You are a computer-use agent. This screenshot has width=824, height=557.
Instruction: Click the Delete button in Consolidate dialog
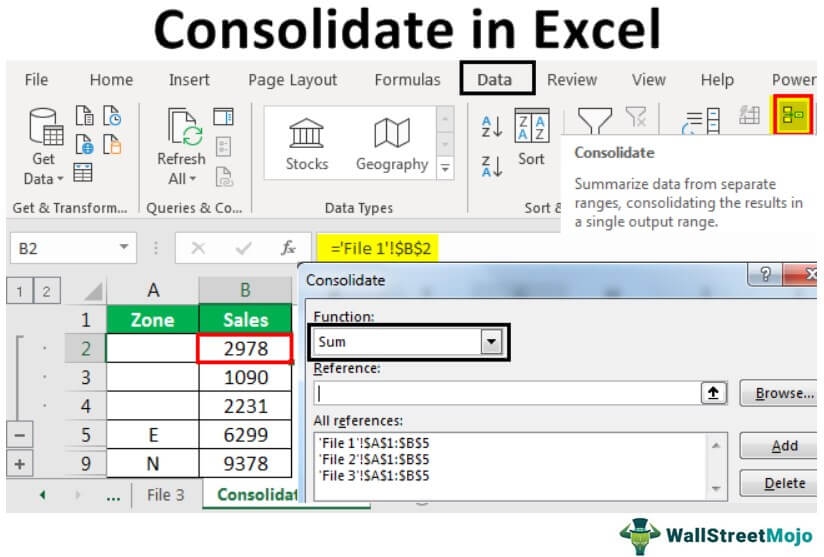pyautogui.click(x=778, y=483)
